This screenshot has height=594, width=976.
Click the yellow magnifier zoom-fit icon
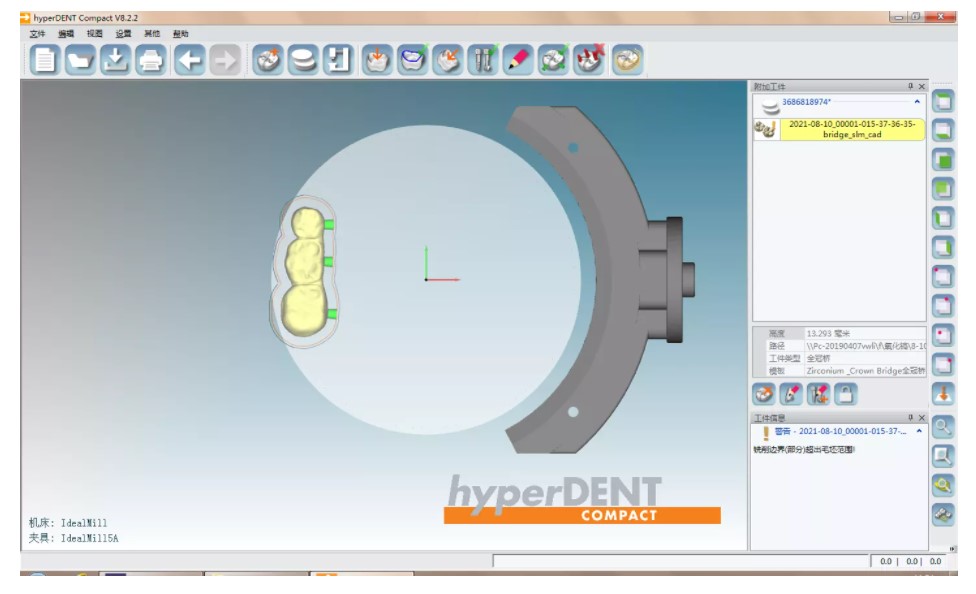[943, 485]
